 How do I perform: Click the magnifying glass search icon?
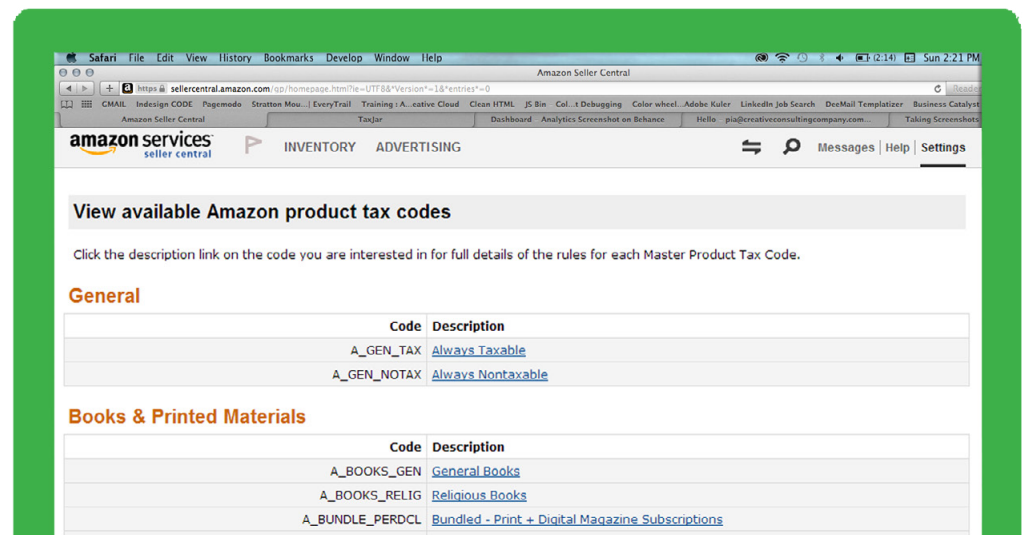(x=791, y=146)
